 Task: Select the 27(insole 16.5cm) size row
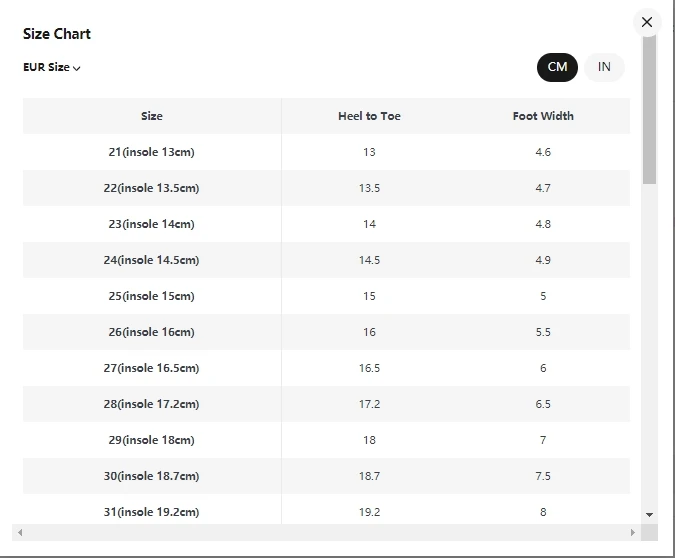(152, 368)
